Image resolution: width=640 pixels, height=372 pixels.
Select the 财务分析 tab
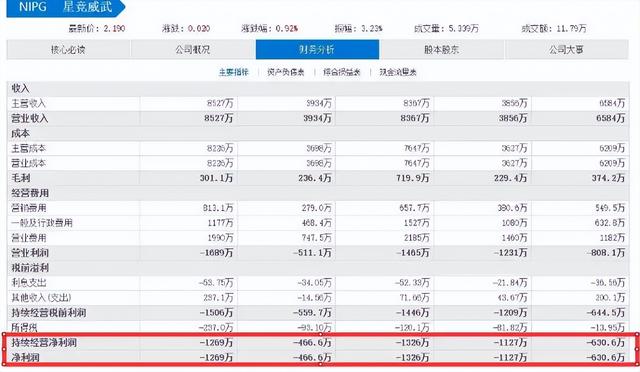click(x=317, y=49)
